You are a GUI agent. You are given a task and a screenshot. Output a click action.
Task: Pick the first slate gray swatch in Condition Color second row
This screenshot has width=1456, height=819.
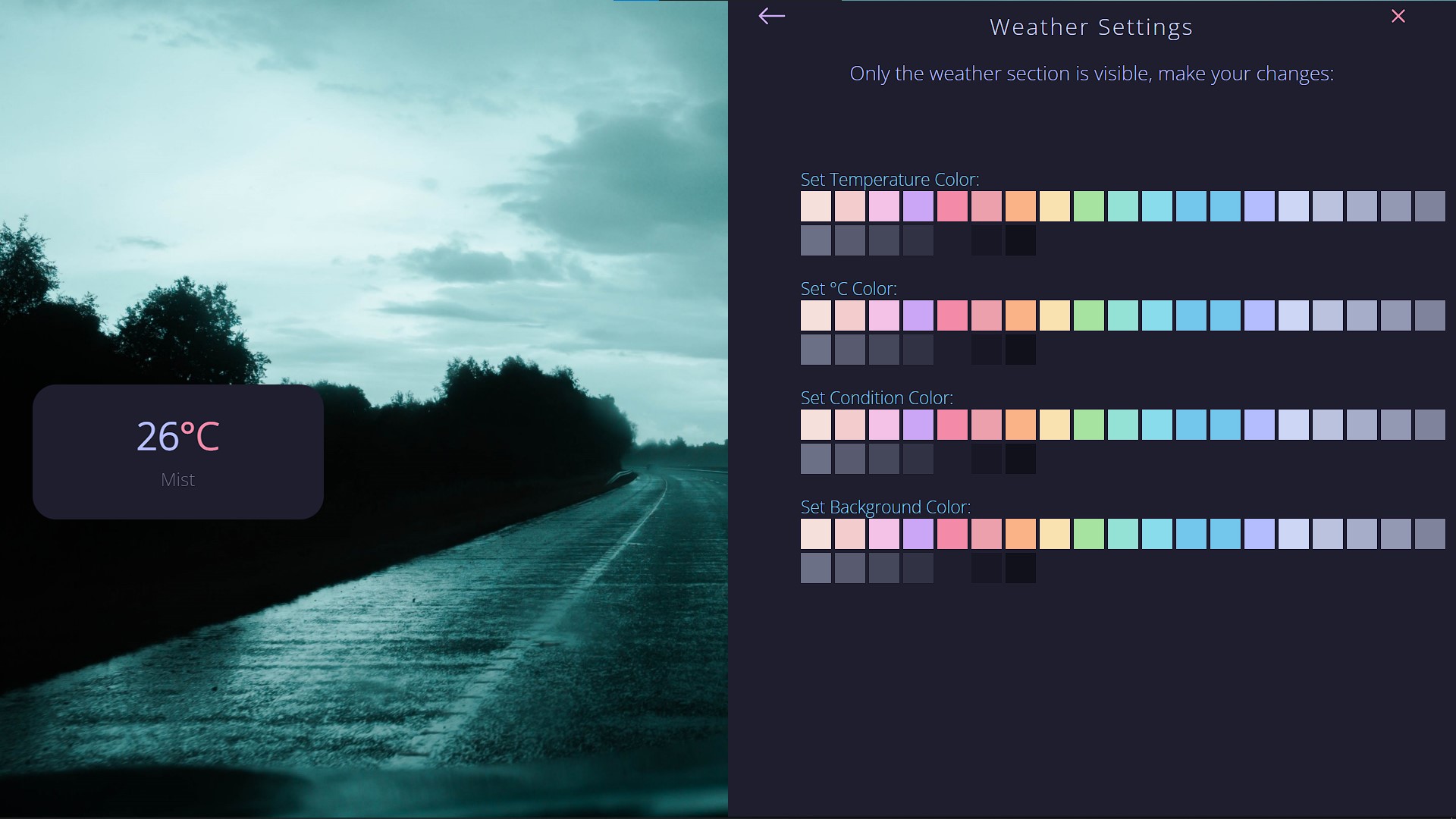(x=816, y=459)
